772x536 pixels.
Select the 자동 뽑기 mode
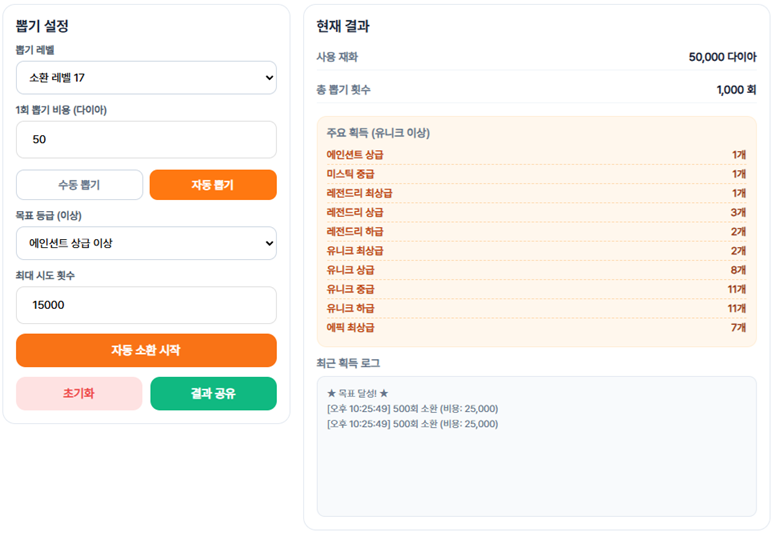(x=213, y=185)
